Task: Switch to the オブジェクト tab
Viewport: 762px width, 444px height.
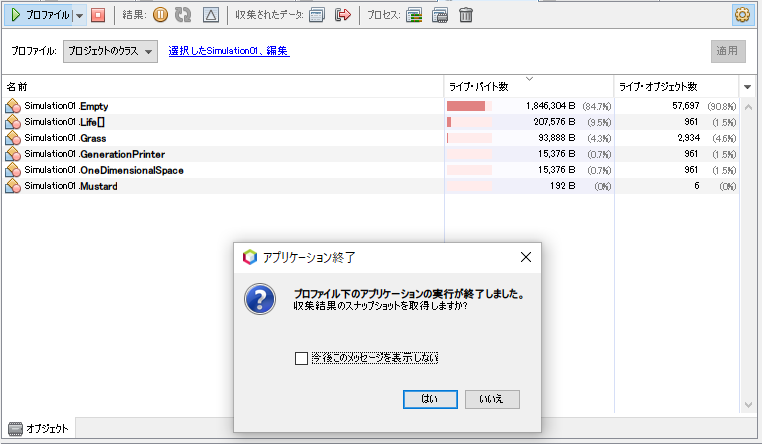Action: 39,428
